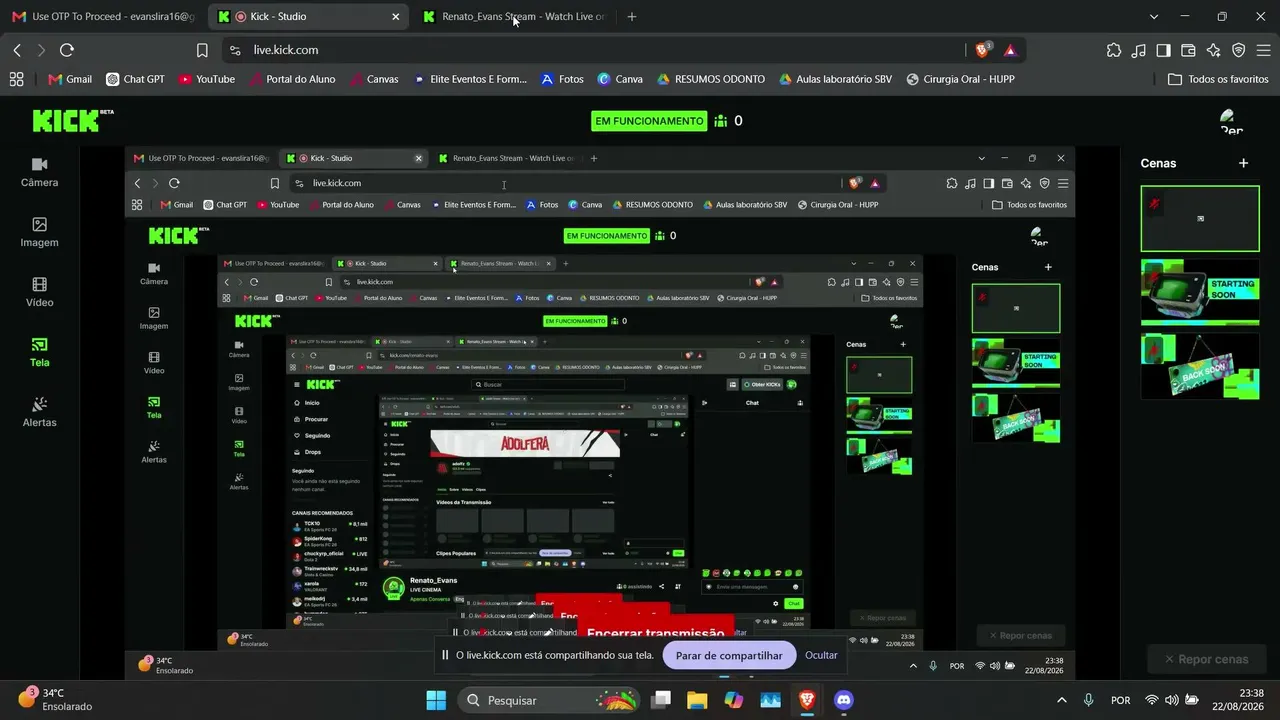The height and width of the screenshot is (720, 1280).
Task: Open the Windows Start menu
Action: pyautogui.click(x=436, y=700)
